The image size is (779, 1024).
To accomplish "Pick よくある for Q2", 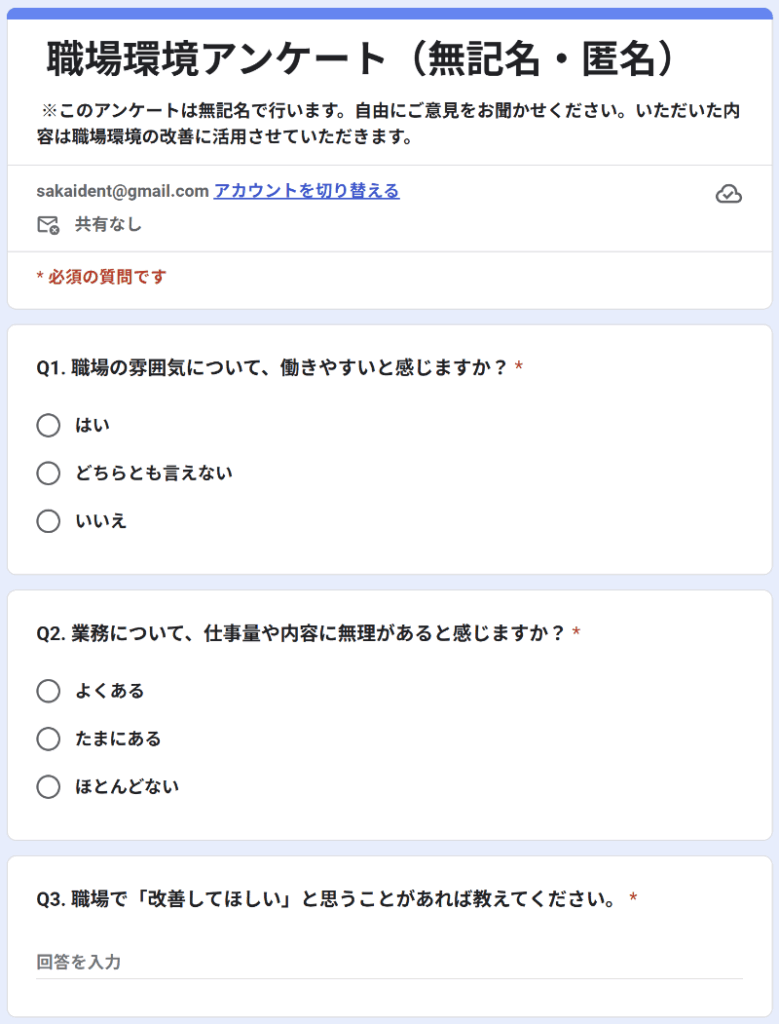I will coord(48,691).
